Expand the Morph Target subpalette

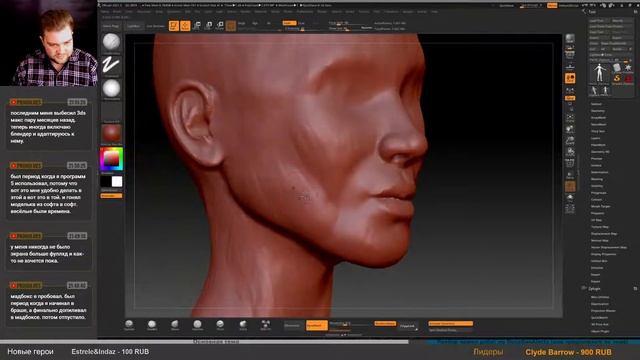click(x=600, y=207)
